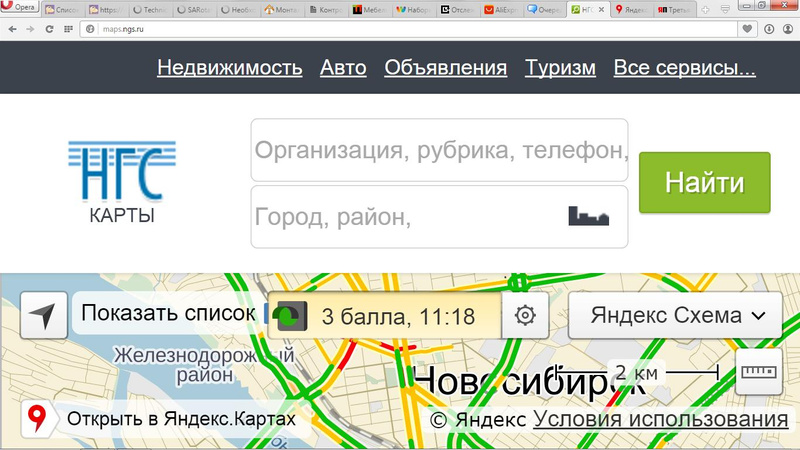Open the Недвижимость section
This screenshot has height=450, width=800.
click(229, 68)
